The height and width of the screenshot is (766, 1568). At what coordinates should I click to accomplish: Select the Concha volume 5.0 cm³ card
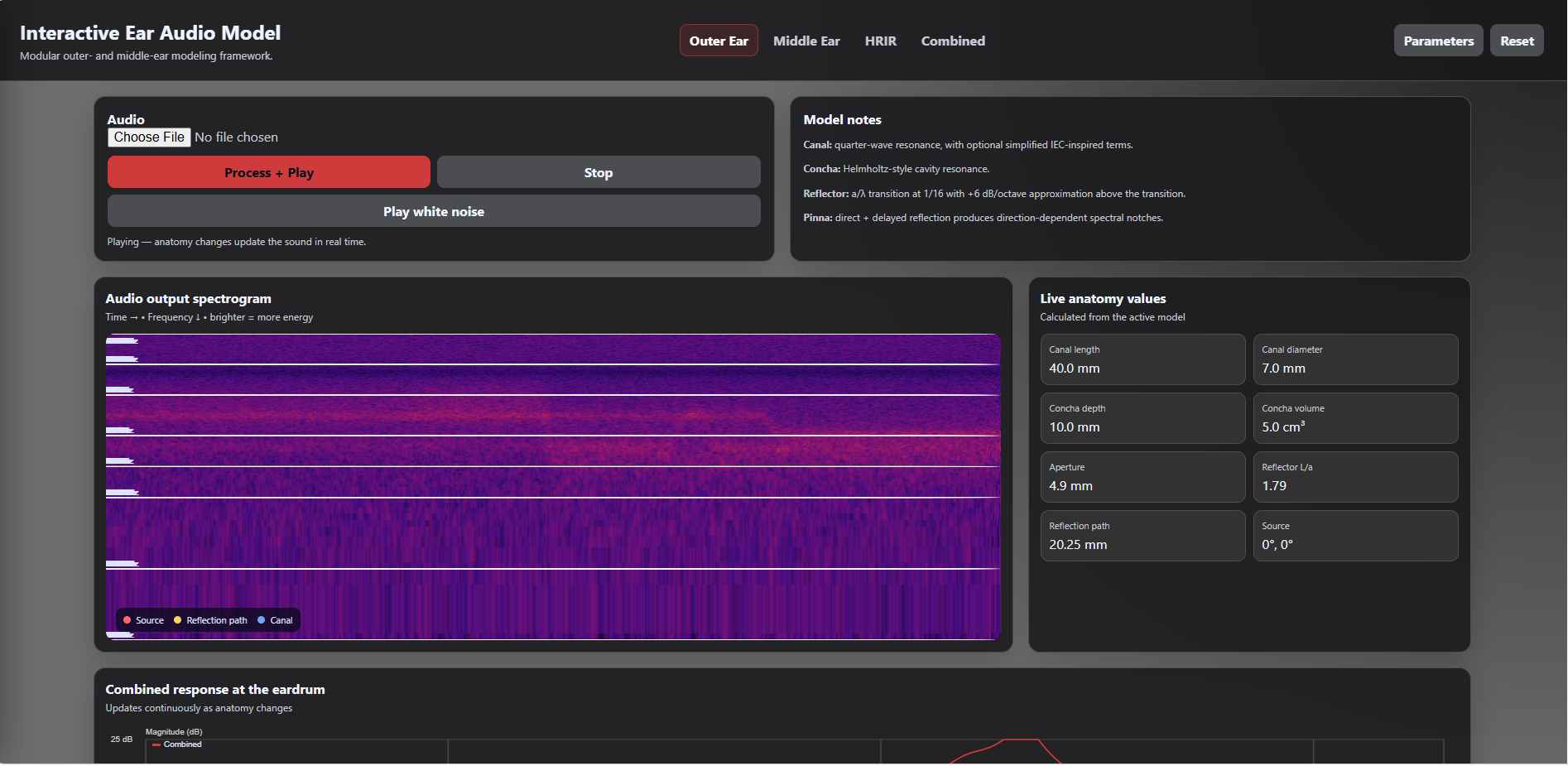tap(1355, 418)
